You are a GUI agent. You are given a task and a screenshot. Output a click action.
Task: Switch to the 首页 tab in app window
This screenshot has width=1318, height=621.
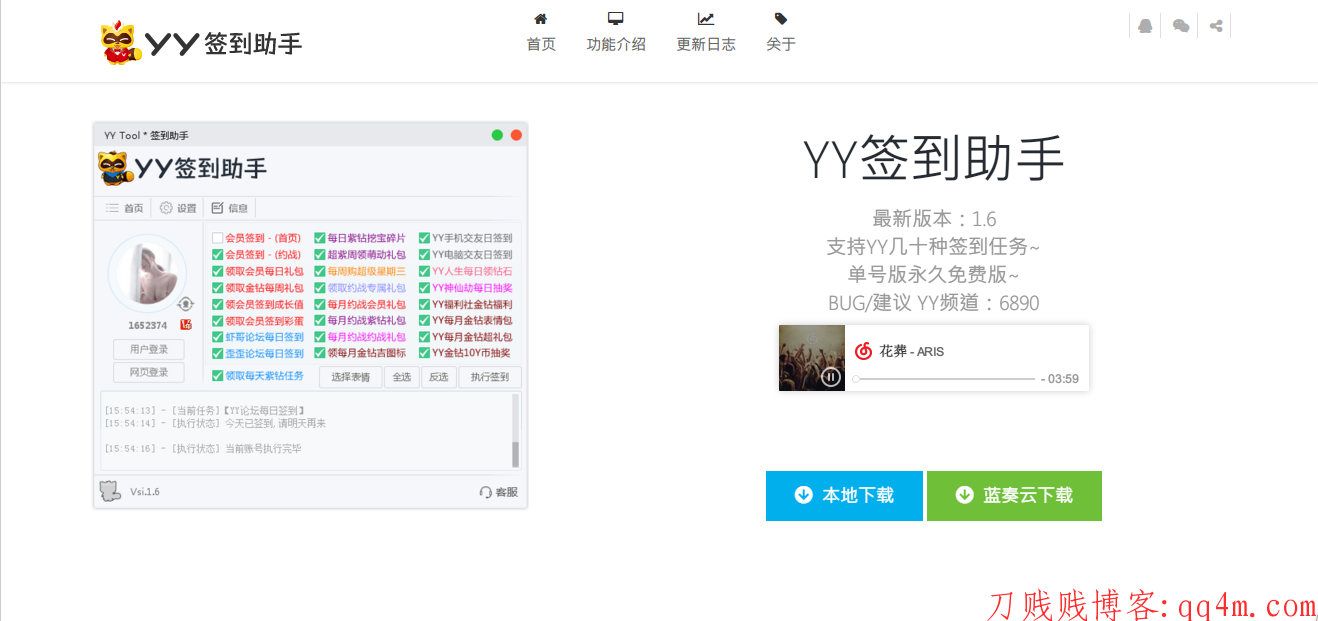pos(125,208)
